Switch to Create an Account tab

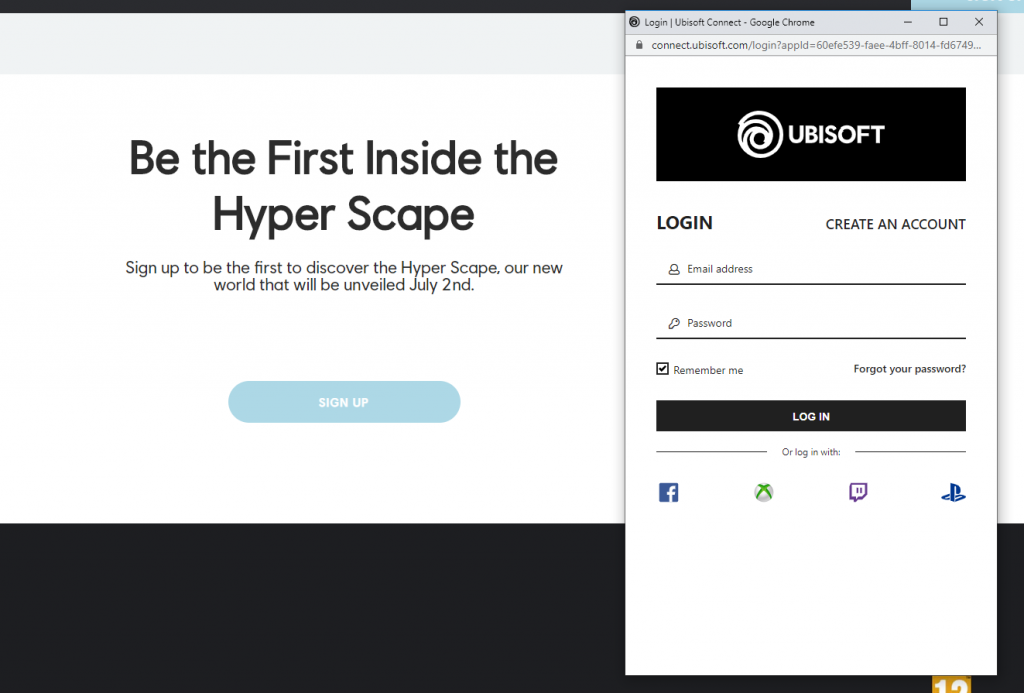(x=895, y=224)
